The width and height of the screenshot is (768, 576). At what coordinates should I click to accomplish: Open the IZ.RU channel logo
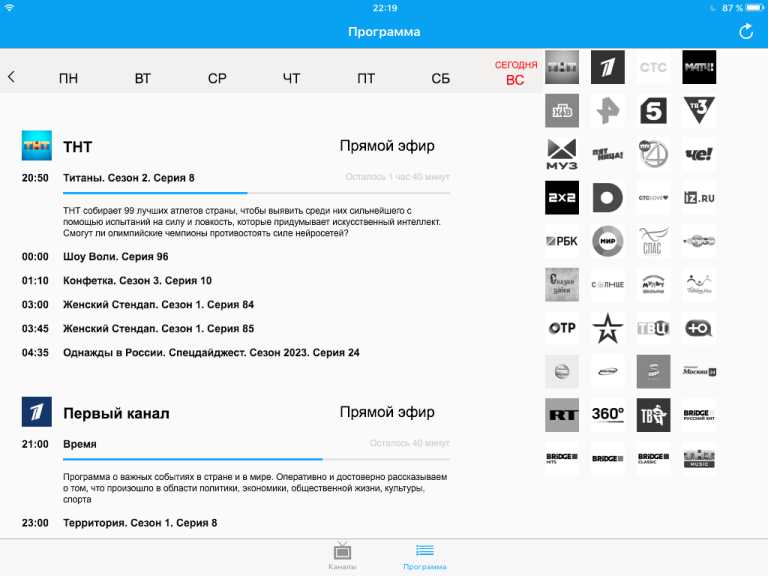coord(699,198)
